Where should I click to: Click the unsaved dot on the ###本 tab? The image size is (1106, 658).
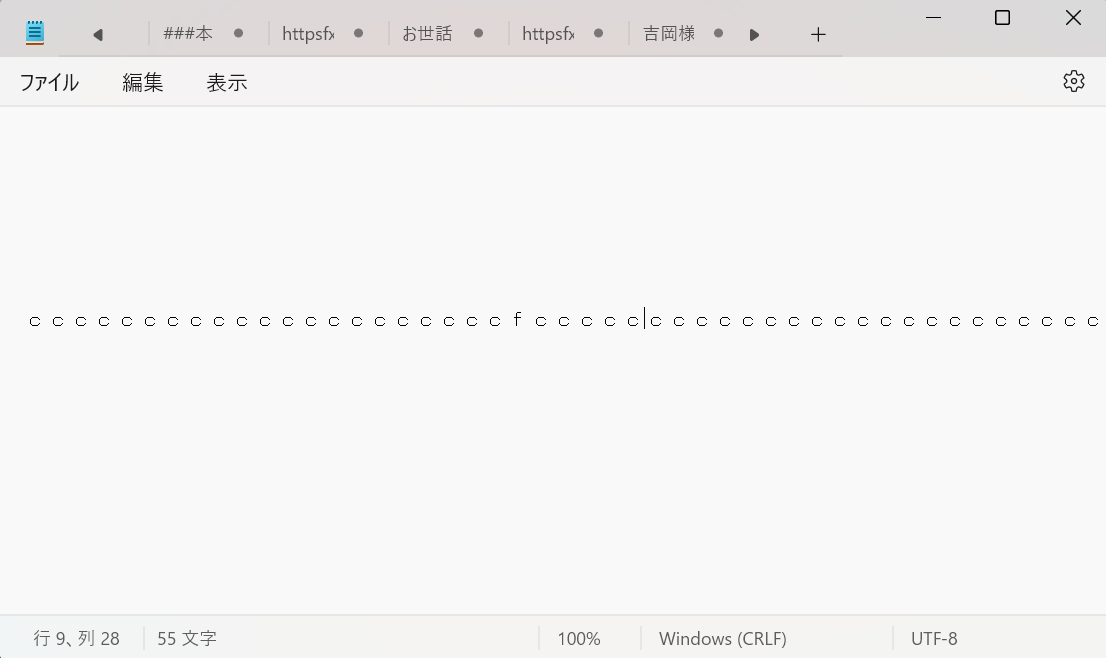pyautogui.click(x=238, y=33)
